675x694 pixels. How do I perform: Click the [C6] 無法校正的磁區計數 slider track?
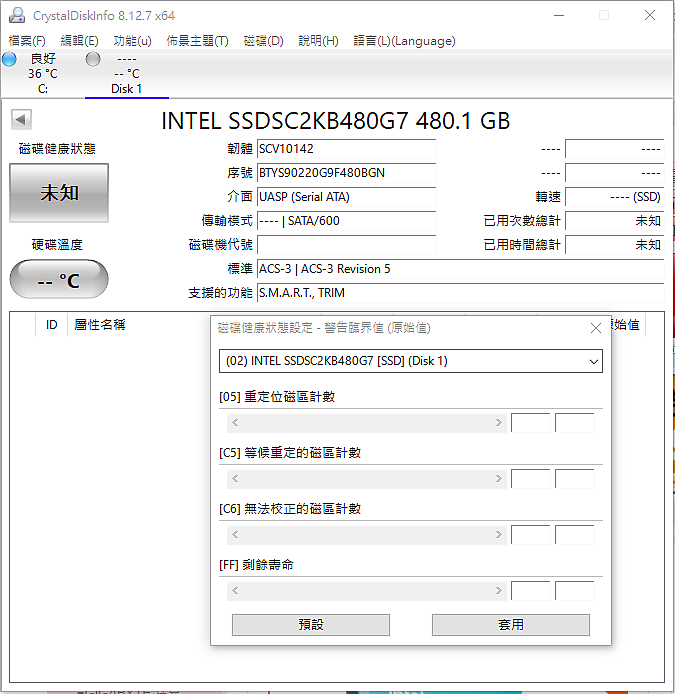point(367,535)
